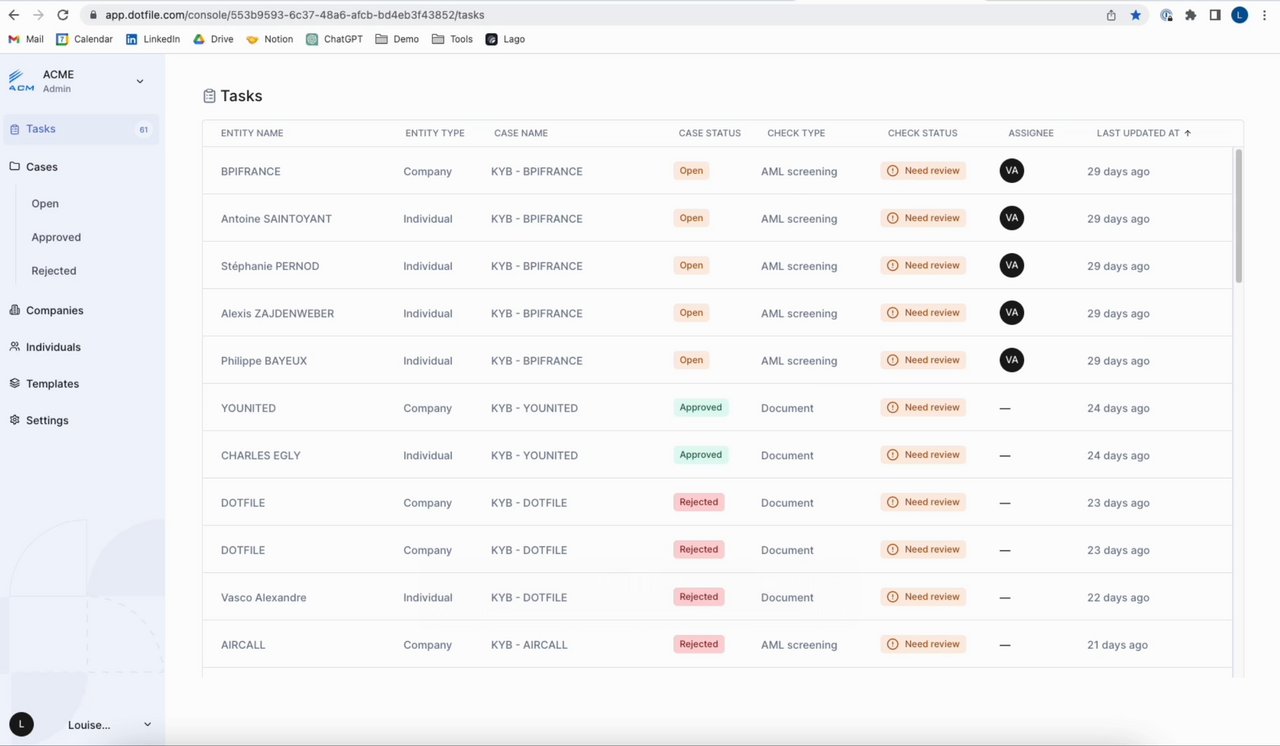Click the Case Name column header

521,133
